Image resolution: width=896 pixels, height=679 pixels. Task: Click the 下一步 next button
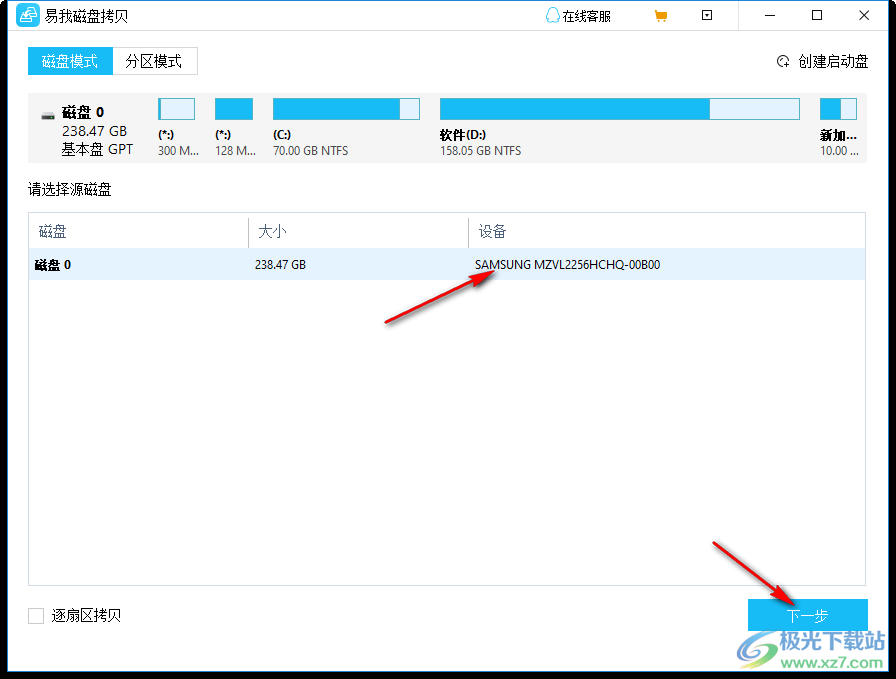point(807,615)
